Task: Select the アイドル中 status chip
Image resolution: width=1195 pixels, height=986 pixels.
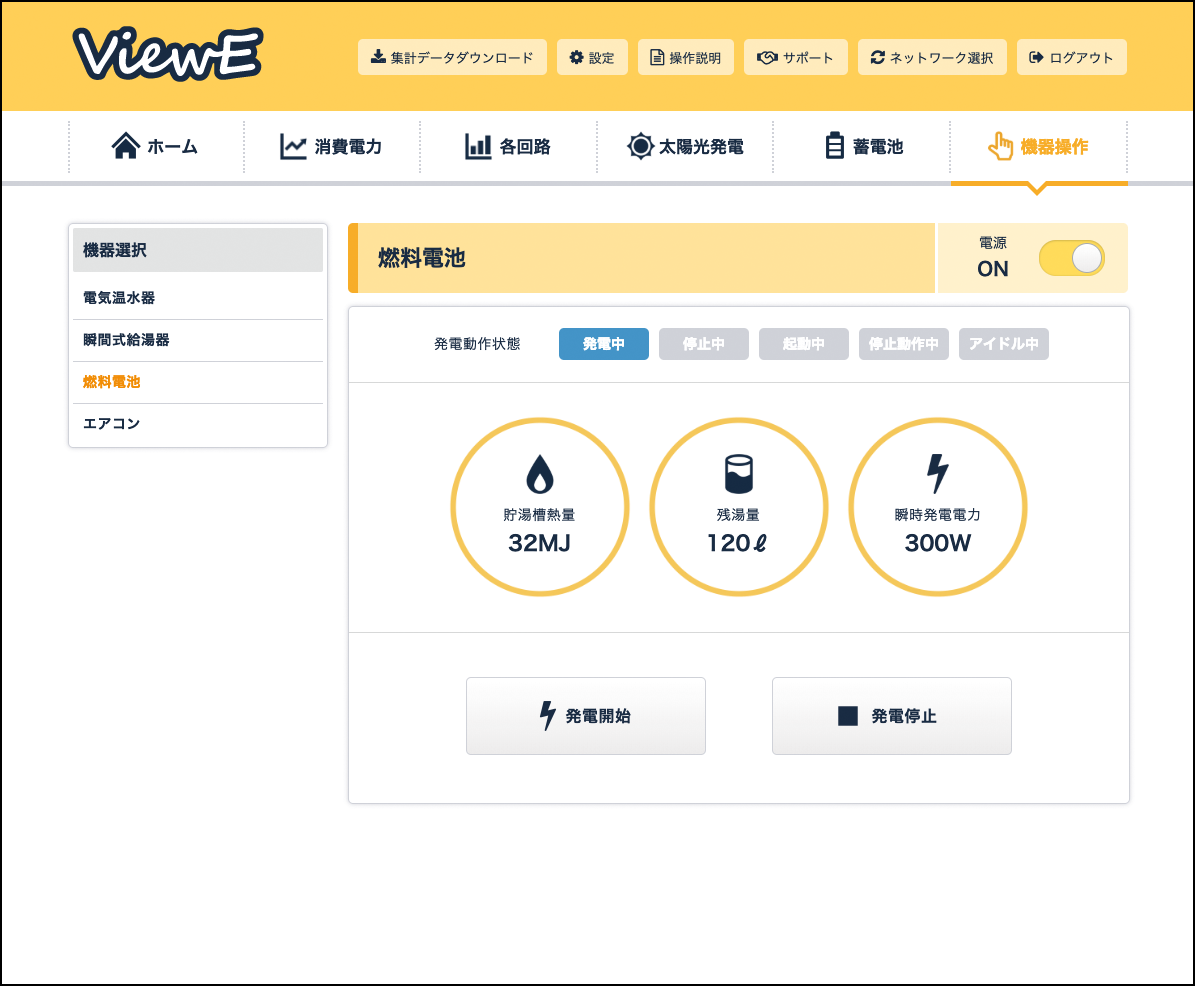Action: coord(1004,344)
